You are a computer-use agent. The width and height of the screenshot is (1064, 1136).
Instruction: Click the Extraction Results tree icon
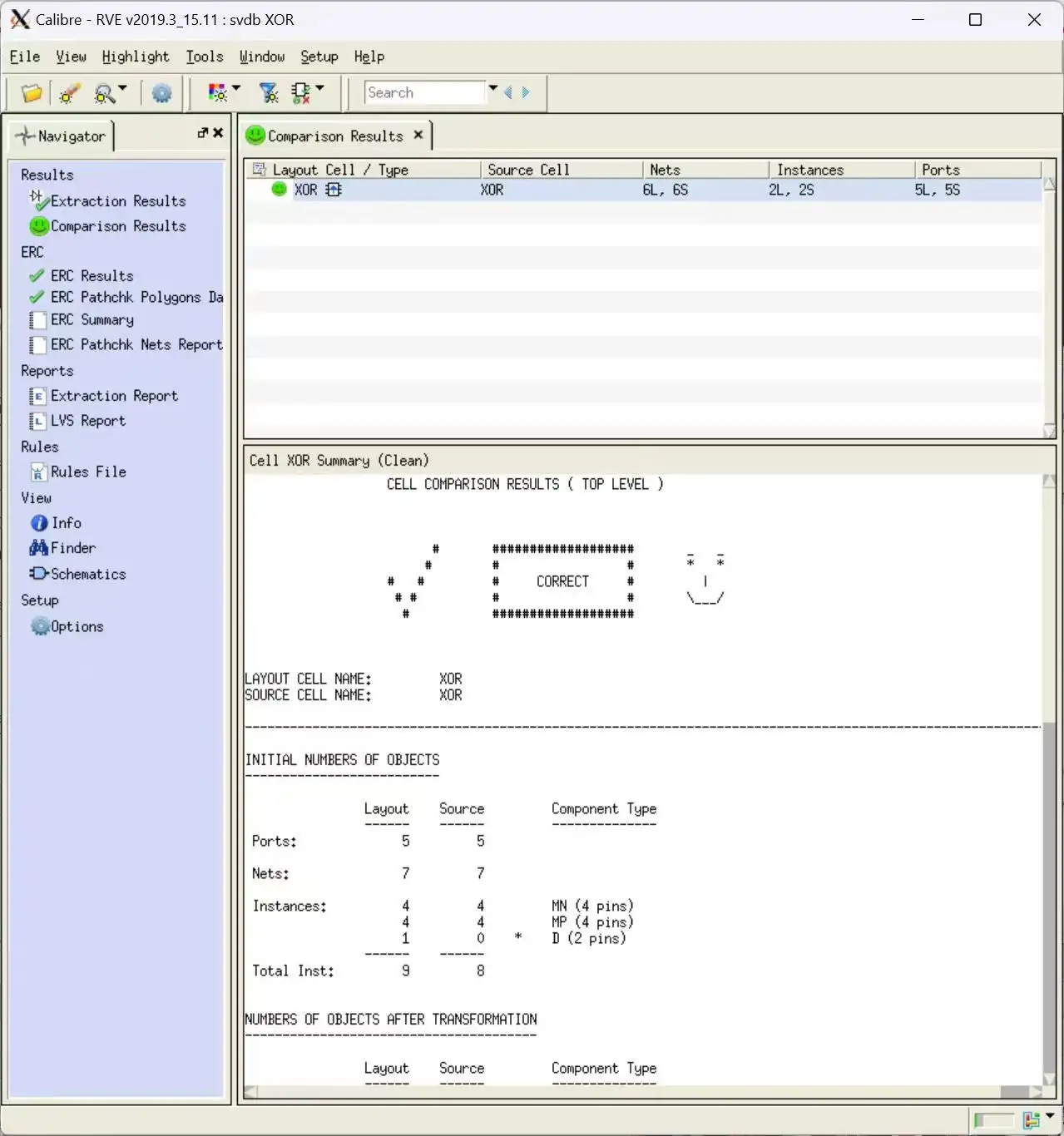click(38, 200)
